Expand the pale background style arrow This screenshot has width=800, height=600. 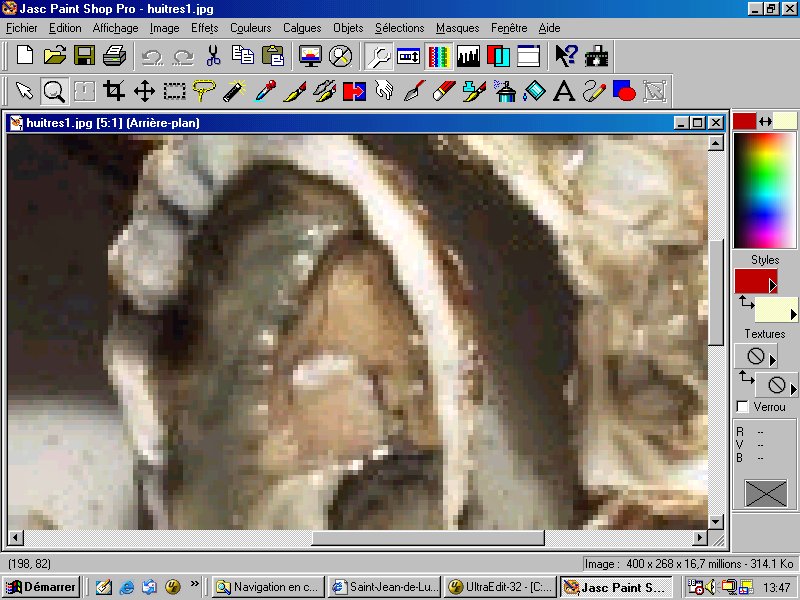[x=793, y=314]
